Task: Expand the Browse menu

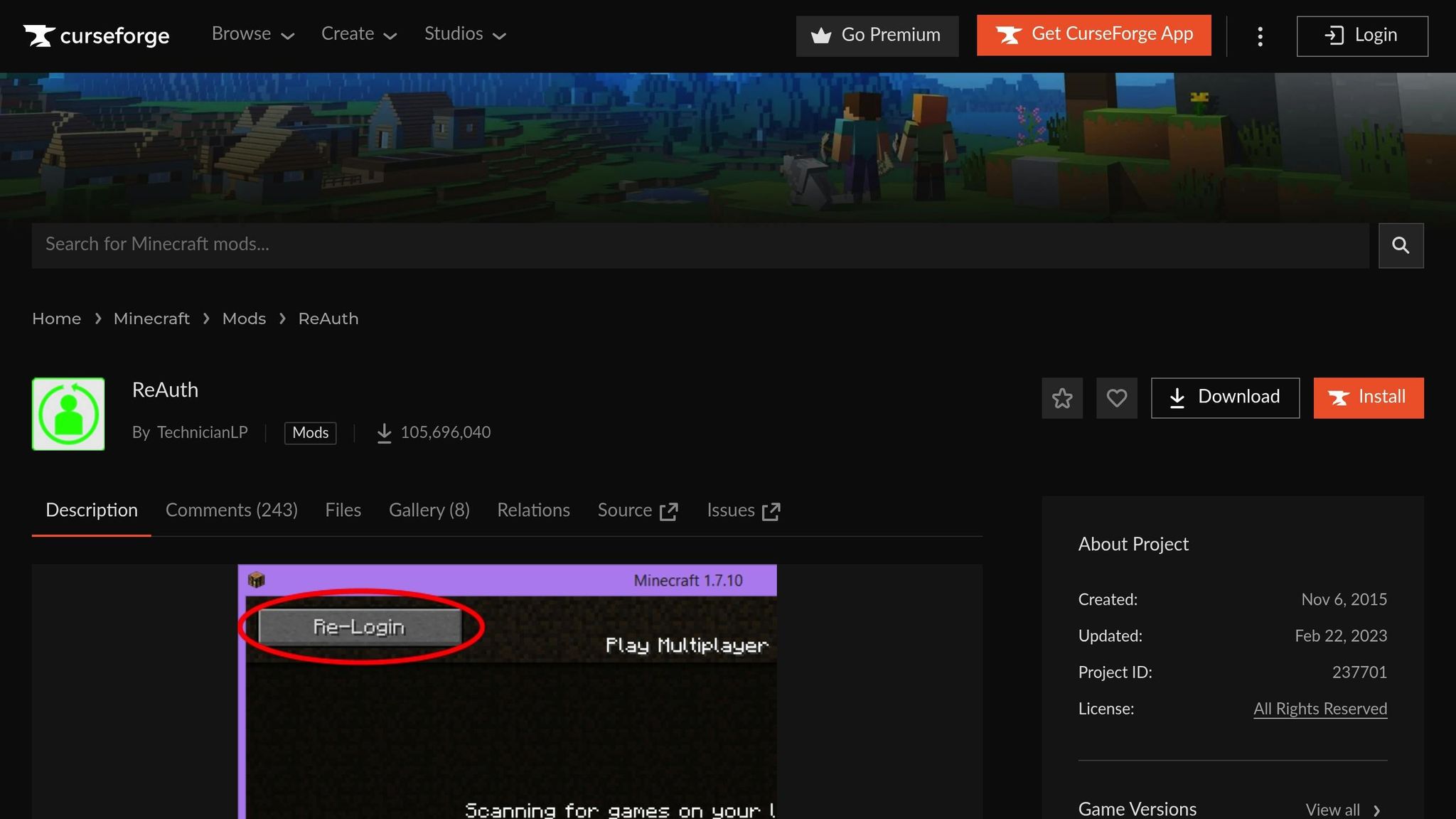Action: pyautogui.click(x=252, y=34)
